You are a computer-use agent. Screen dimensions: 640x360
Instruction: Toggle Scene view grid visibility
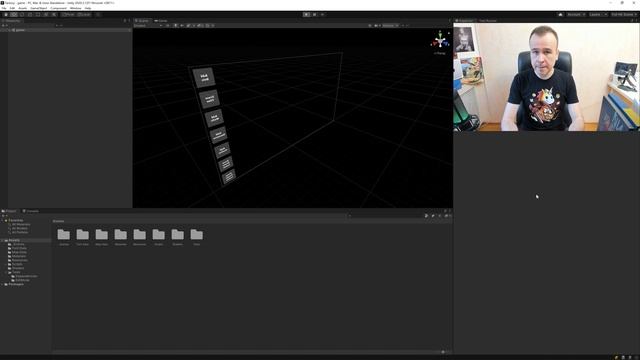coord(207,25)
